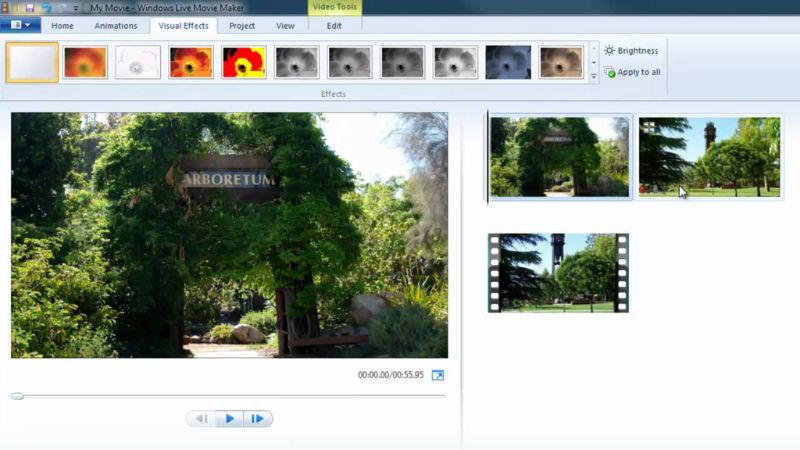Expand the full effects gallery

[594, 76]
